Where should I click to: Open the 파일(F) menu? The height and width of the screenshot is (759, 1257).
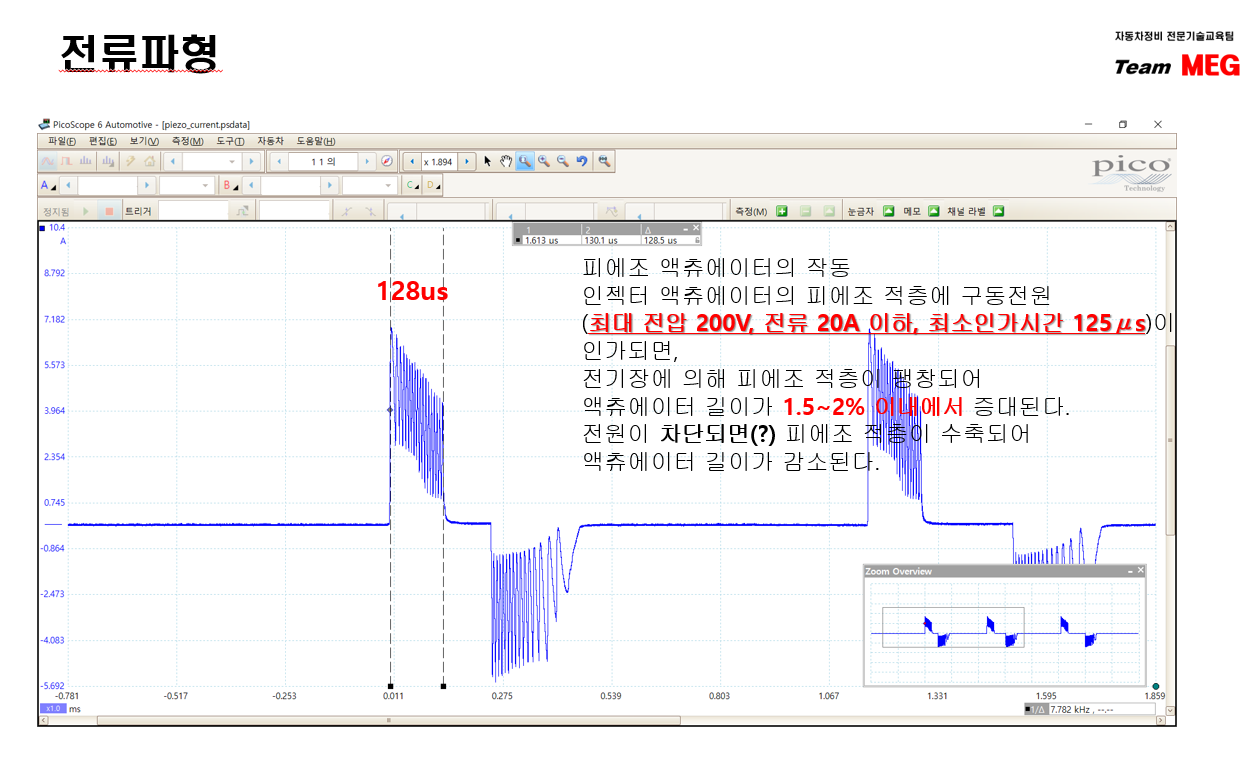coord(63,141)
